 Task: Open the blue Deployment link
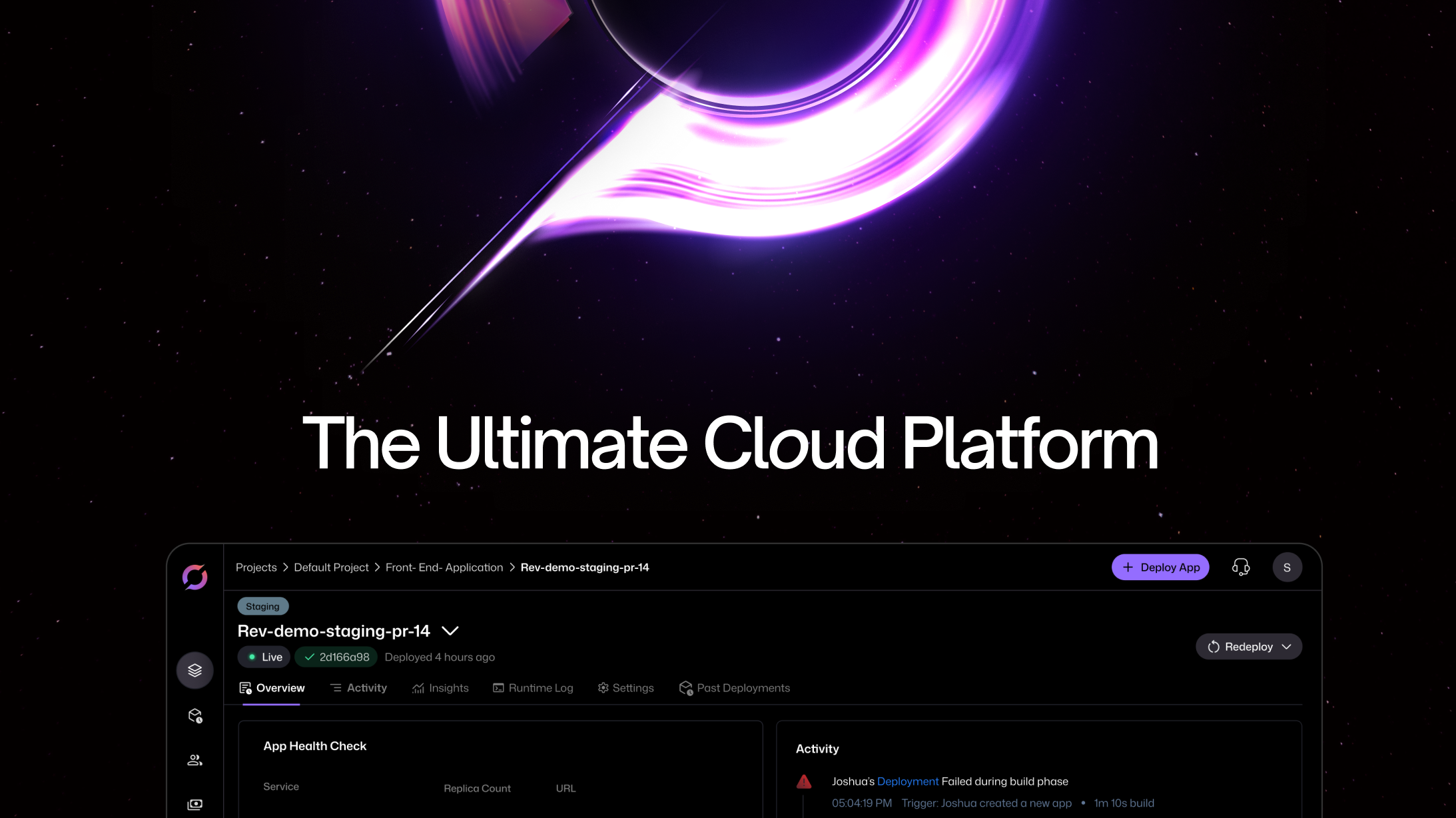click(907, 781)
